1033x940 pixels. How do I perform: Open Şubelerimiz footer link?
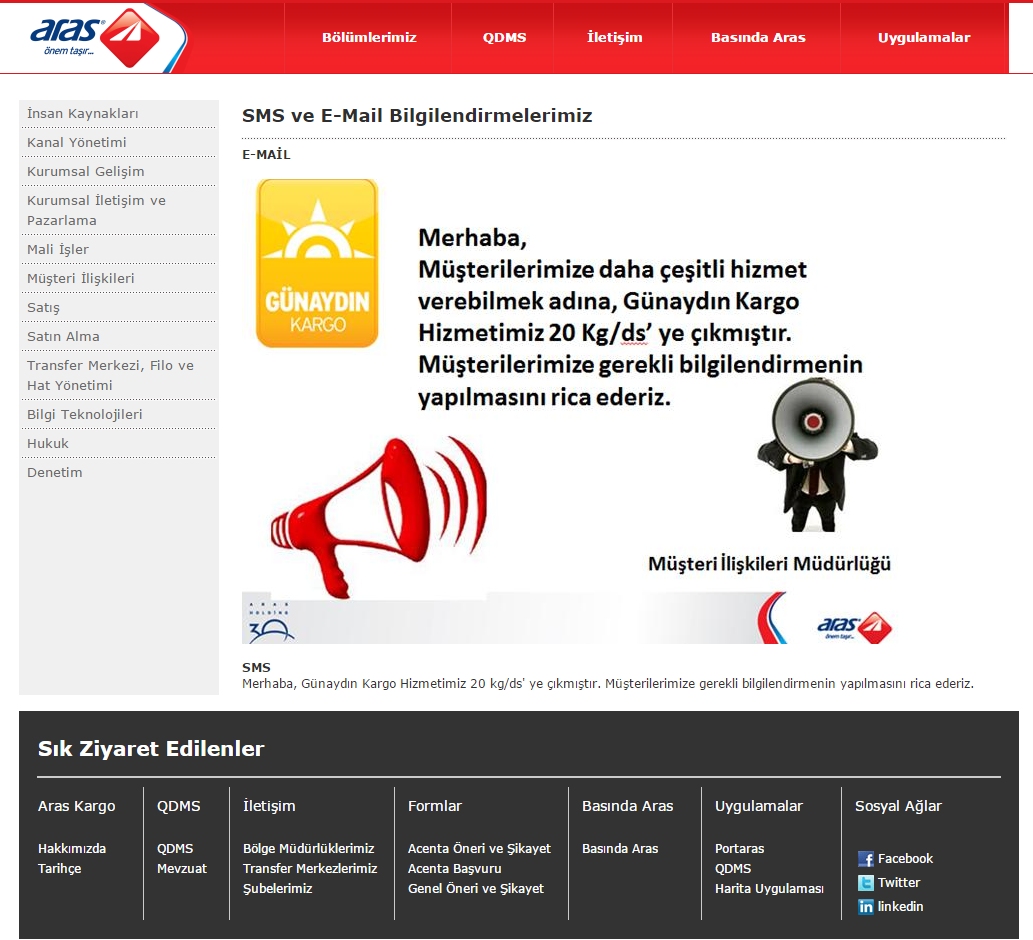pyautogui.click(x=277, y=888)
